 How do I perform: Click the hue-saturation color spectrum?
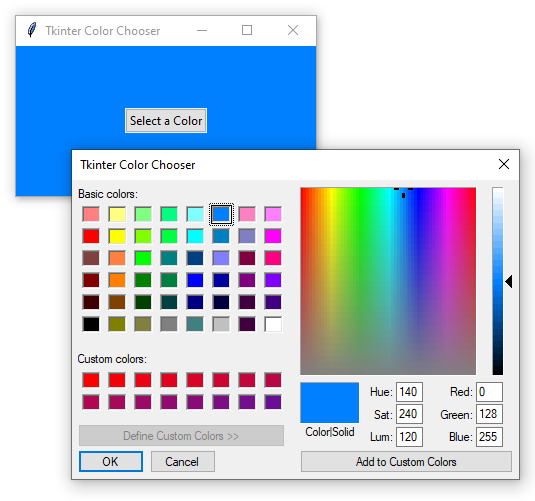[x=388, y=281]
